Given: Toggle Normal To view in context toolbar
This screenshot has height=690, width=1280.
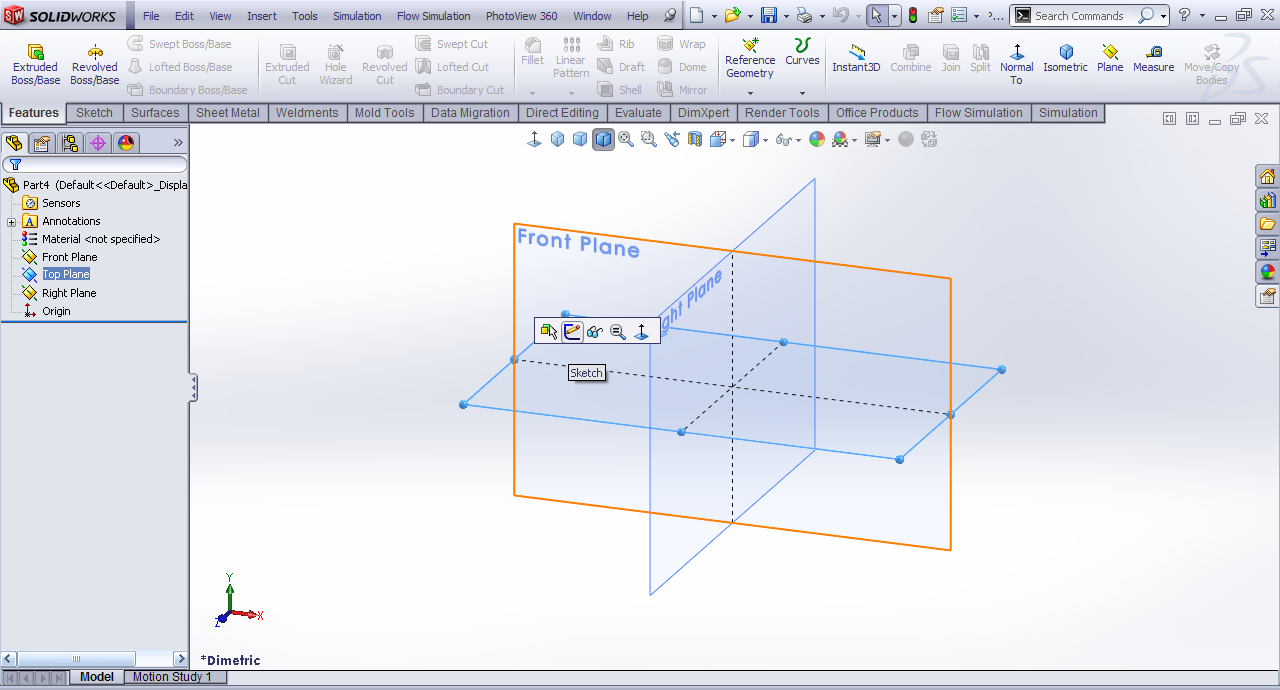Looking at the screenshot, I should click(x=642, y=331).
